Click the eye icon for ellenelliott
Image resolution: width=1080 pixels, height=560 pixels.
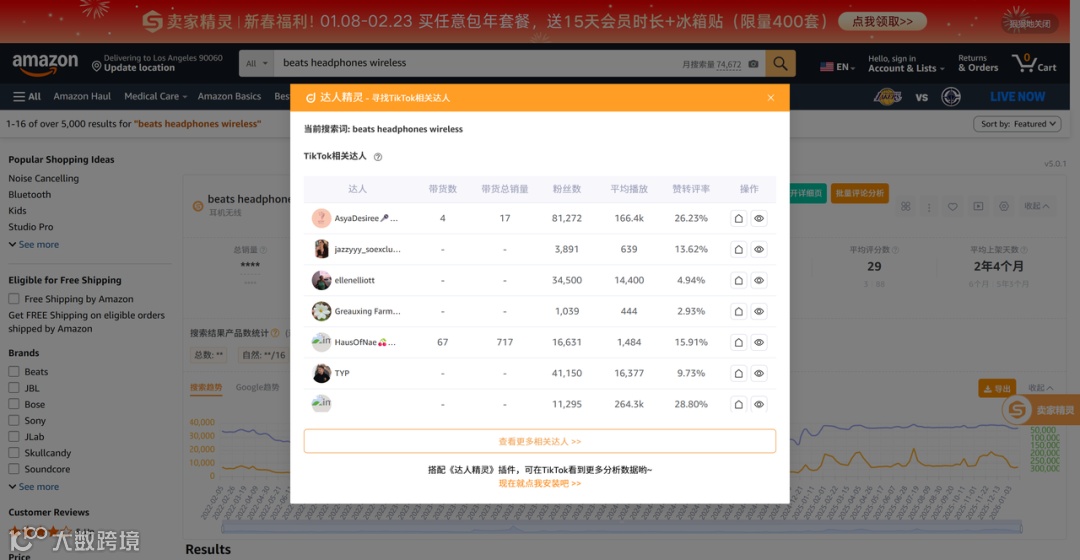(759, 280)
